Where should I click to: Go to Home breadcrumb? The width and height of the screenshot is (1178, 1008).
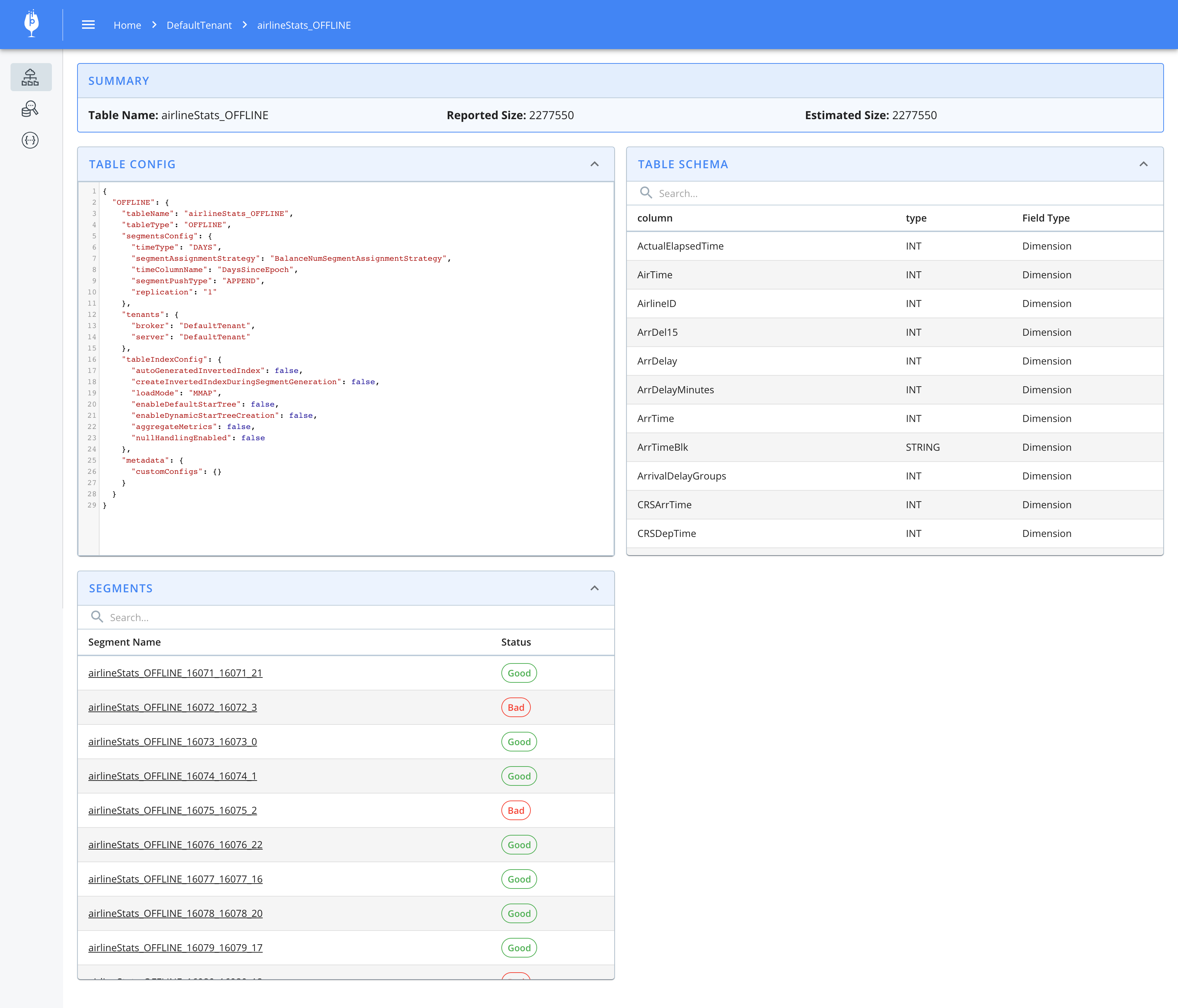pyautogui.click(x=127, y=25)
